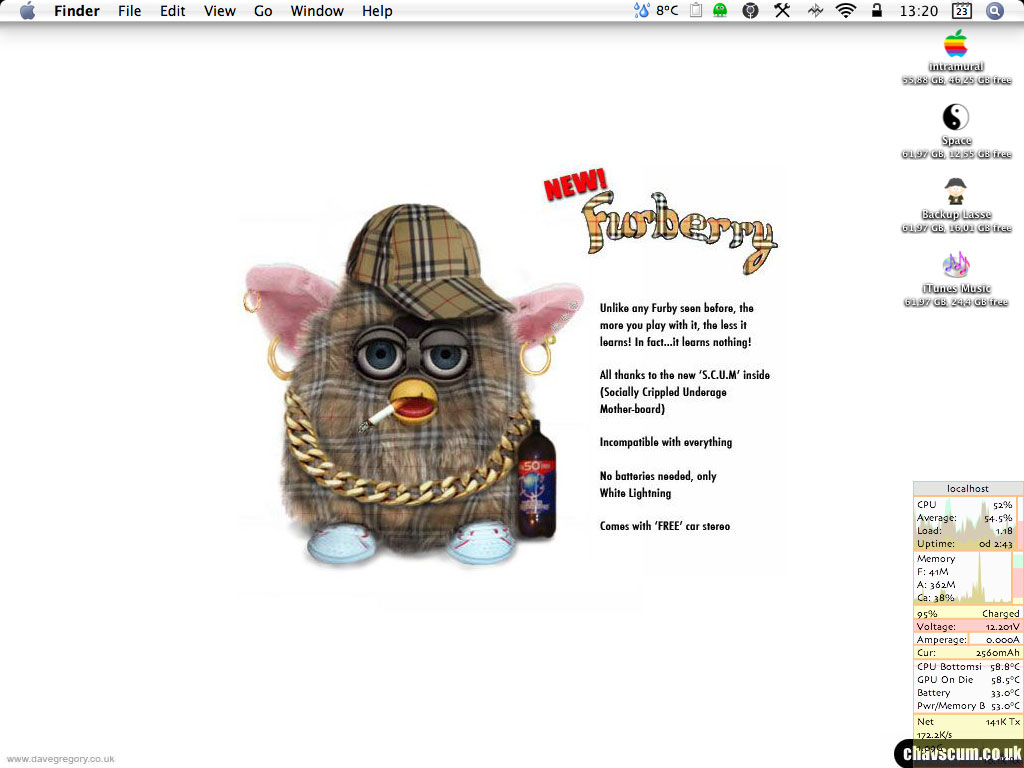
Task: Click the Memory graph header
Action: pyautogui.click(x=936, y=559)
